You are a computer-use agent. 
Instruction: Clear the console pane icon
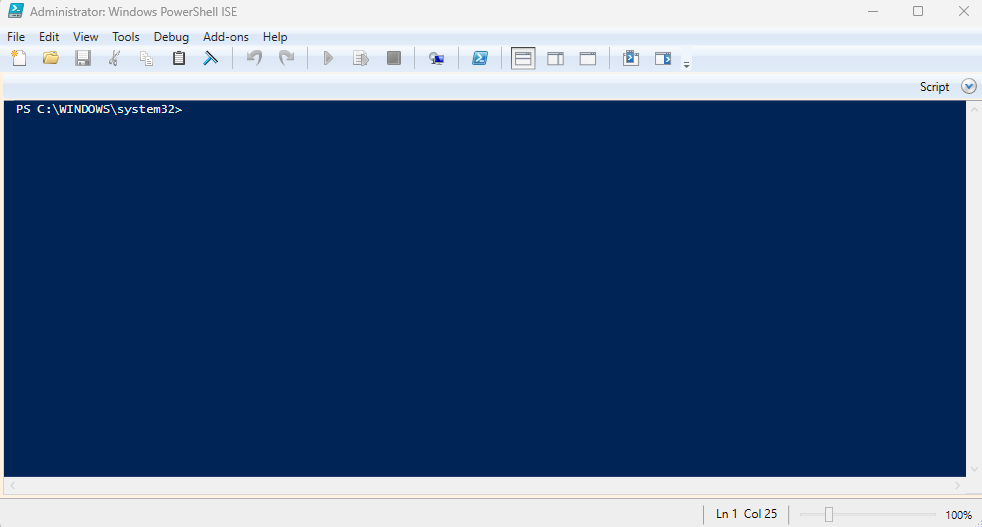tap(210, 58)
